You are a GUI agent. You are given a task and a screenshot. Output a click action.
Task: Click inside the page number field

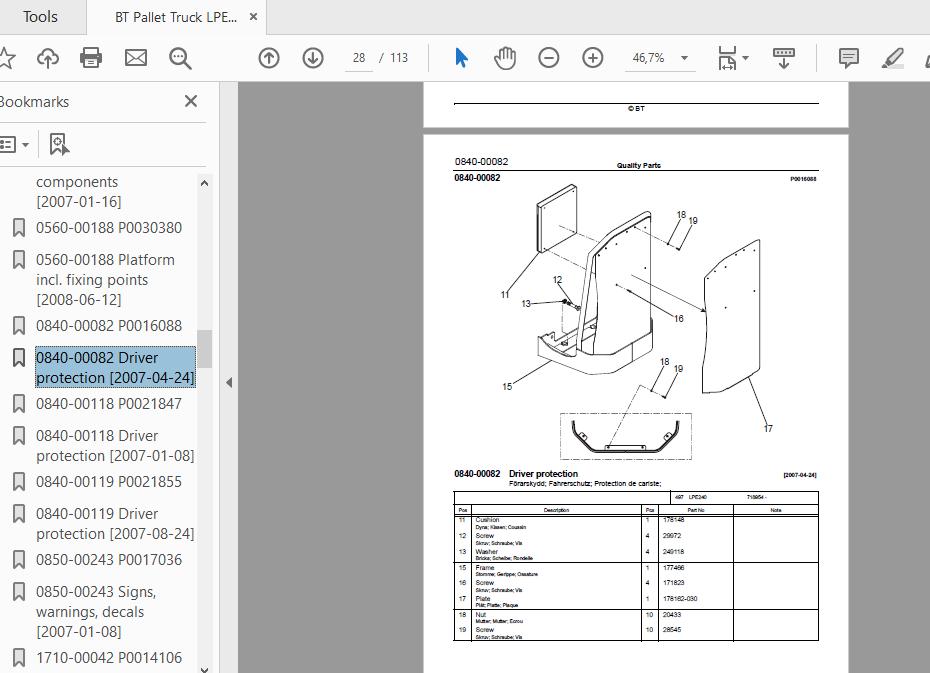coord(358,57)
